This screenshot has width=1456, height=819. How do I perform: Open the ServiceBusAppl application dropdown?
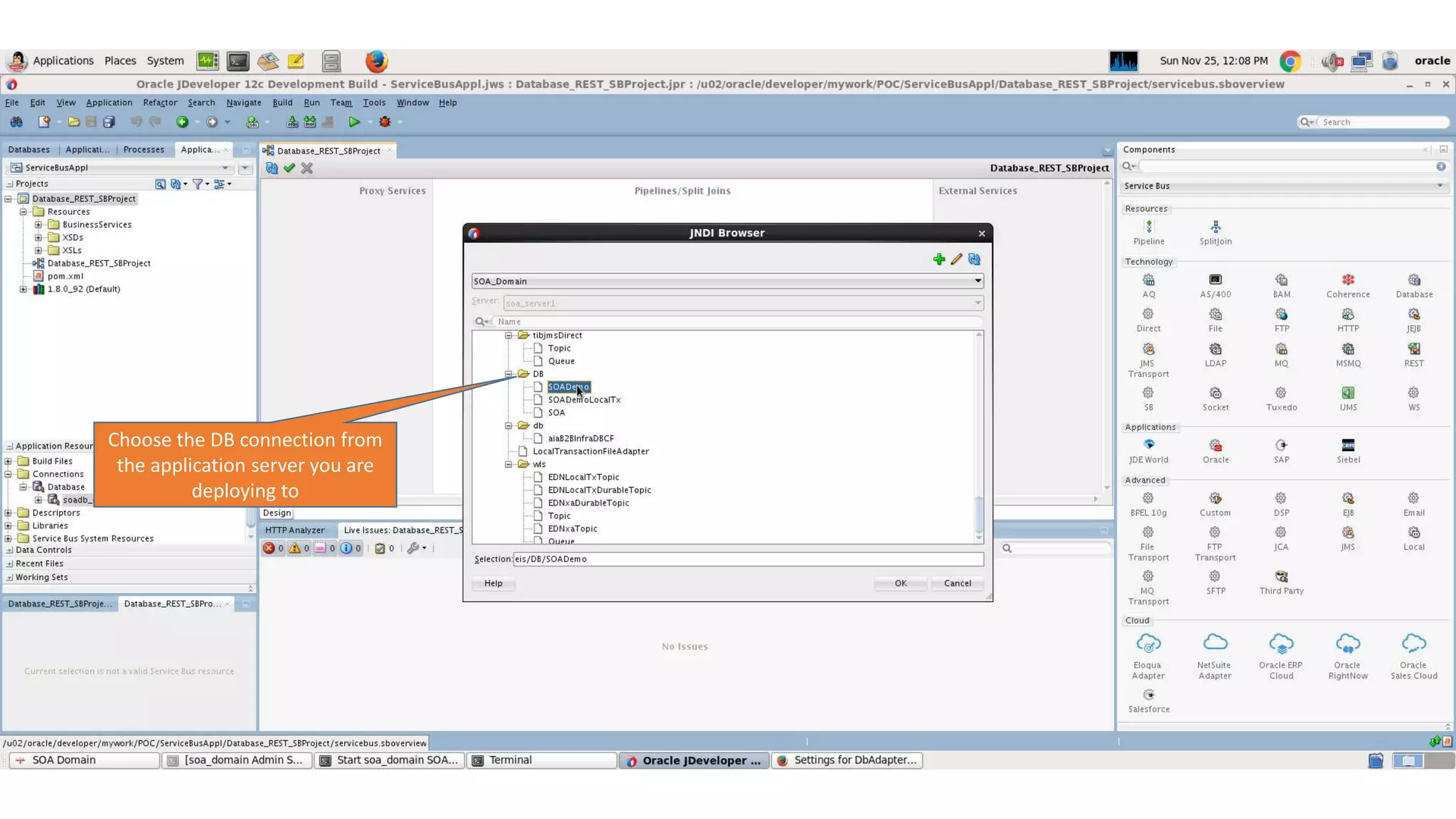coord(225,168)
